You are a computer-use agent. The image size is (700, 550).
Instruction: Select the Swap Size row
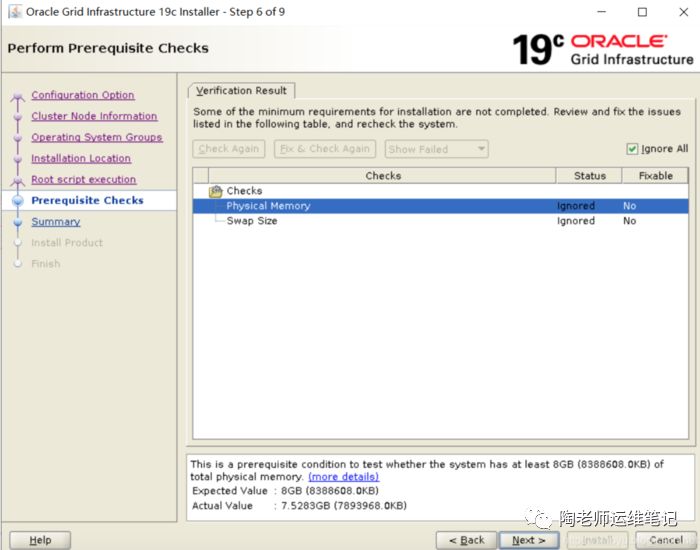point(440,221)
